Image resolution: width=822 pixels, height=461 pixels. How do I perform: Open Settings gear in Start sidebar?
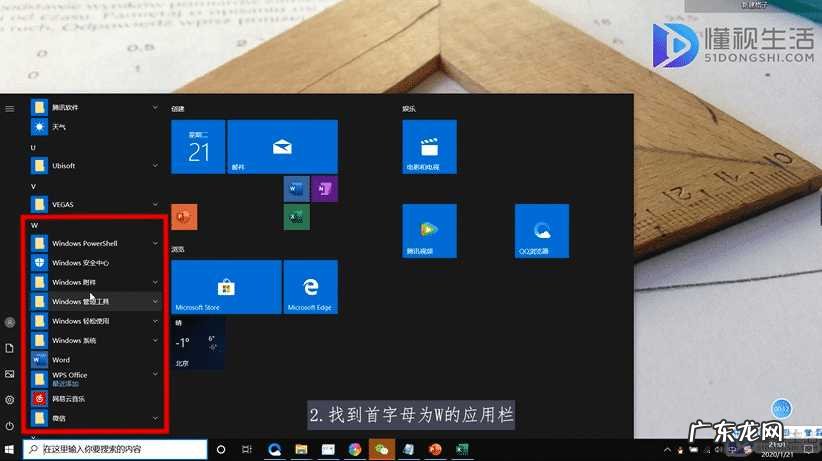coord(10,400)
